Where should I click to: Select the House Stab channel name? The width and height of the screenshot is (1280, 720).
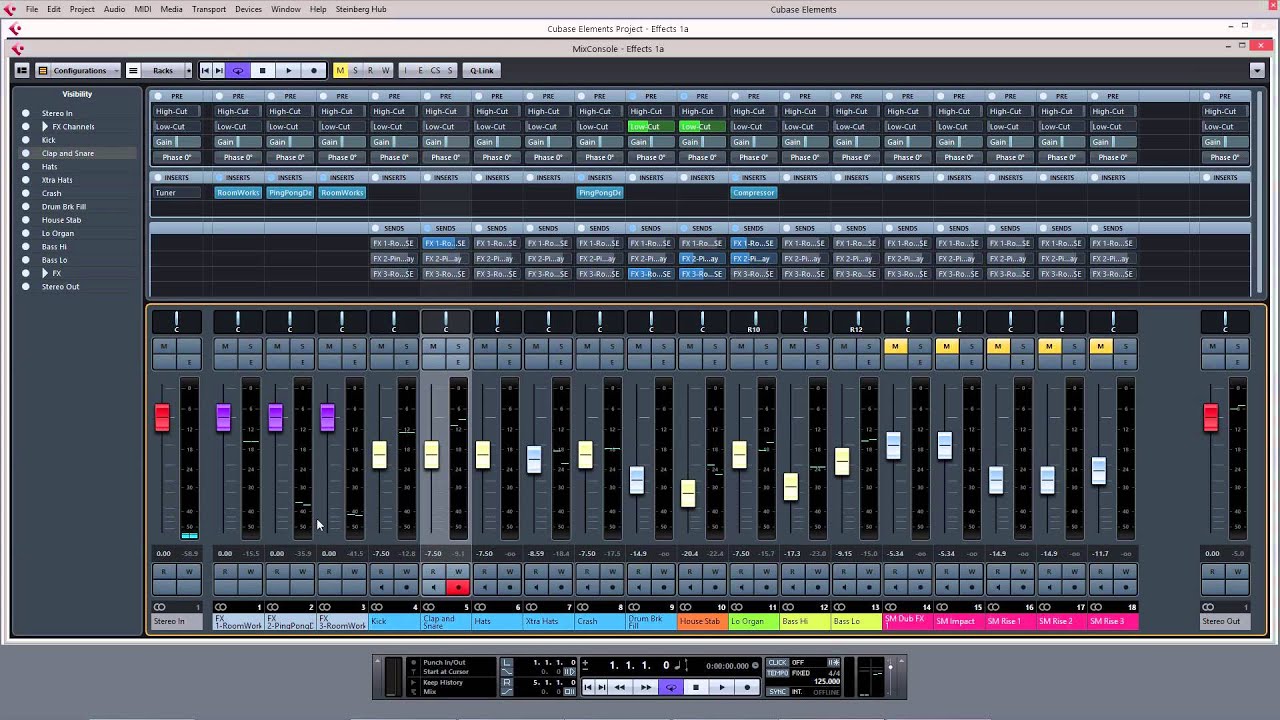click(x=702, y=621)
